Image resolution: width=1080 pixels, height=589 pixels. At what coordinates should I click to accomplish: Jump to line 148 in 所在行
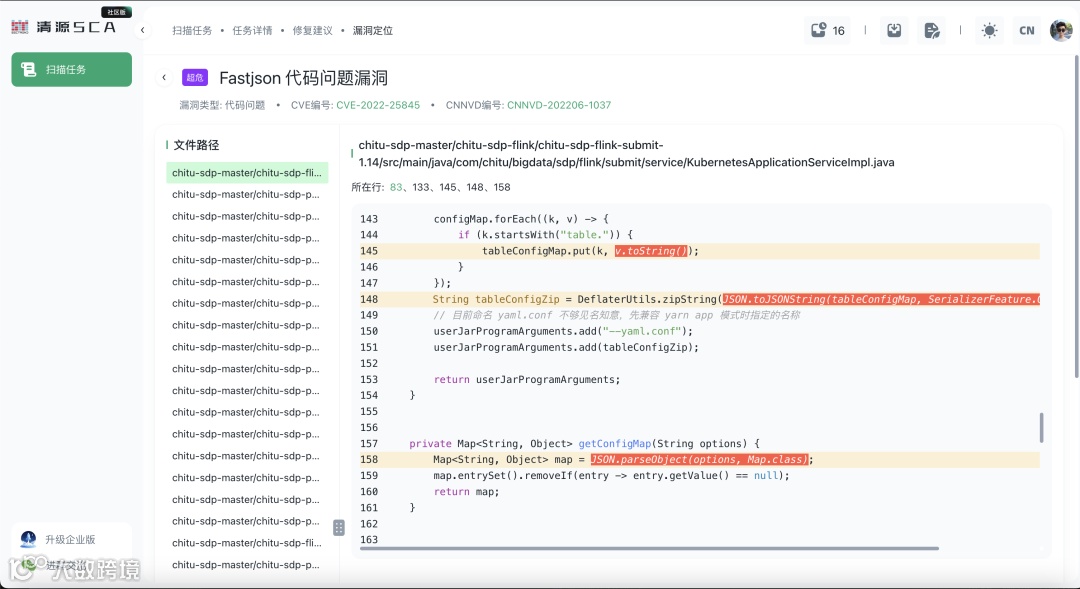[475, 187]
